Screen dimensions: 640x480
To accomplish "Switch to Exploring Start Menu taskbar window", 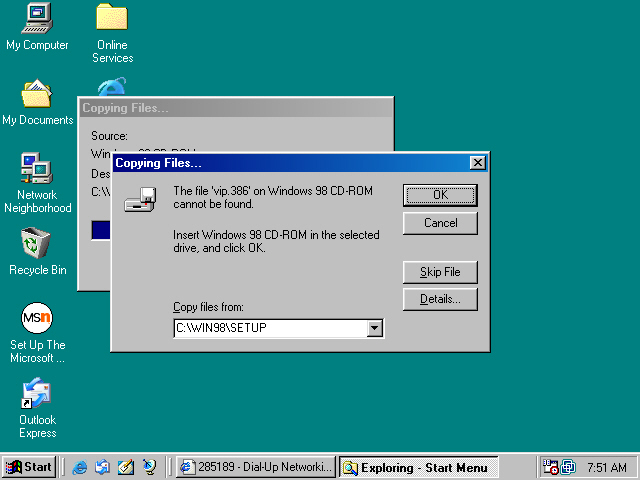I will coord(419,467).
